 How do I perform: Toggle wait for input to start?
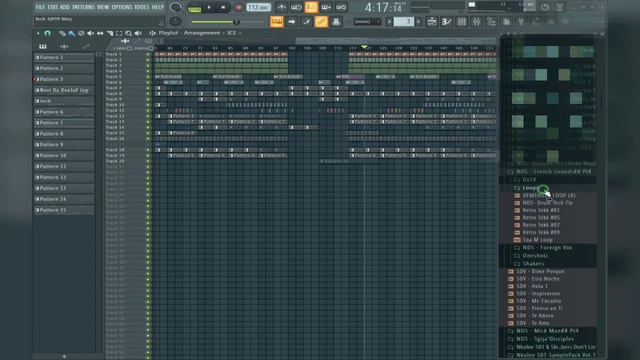(296, 7)
